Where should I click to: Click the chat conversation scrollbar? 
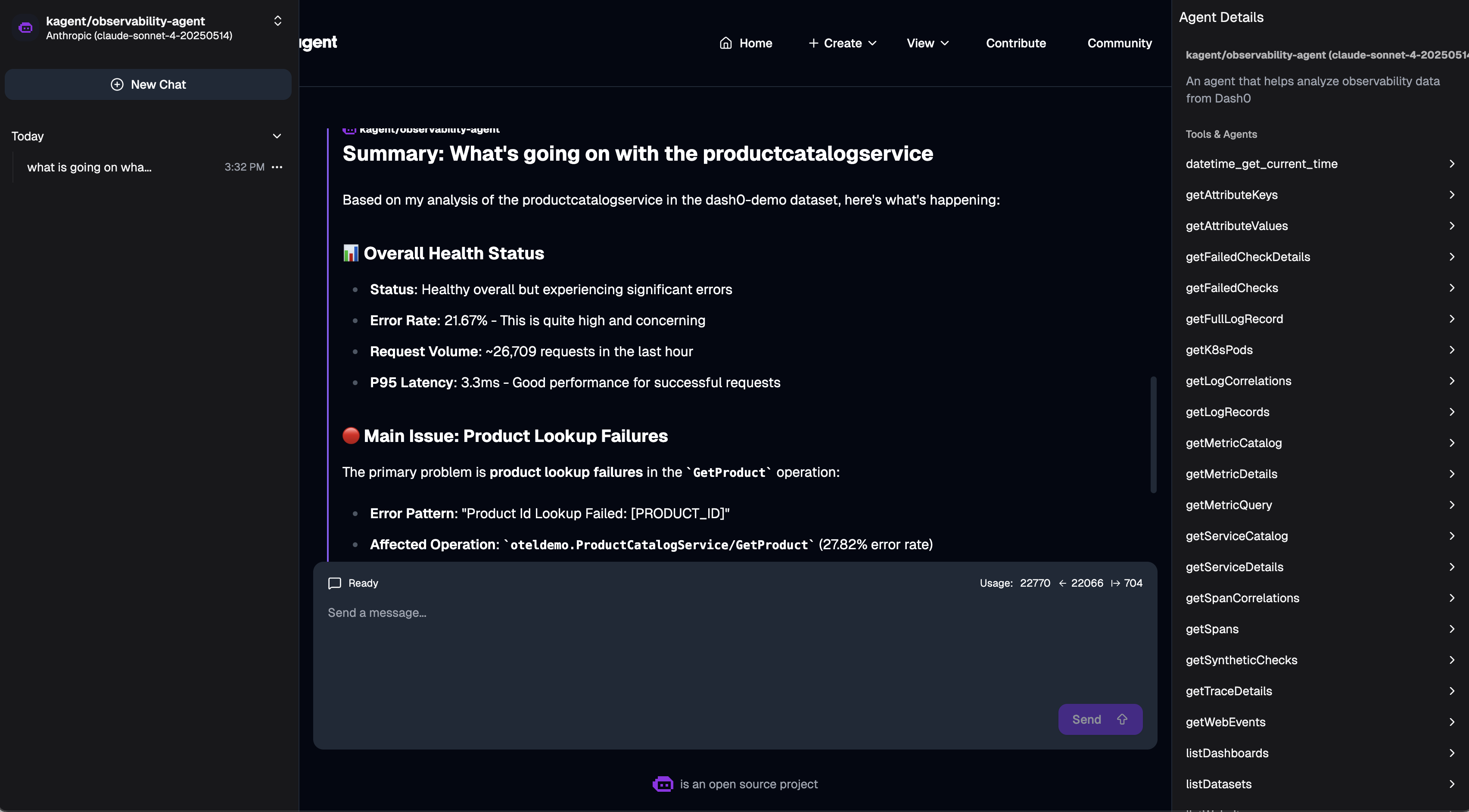[1153, 435]
